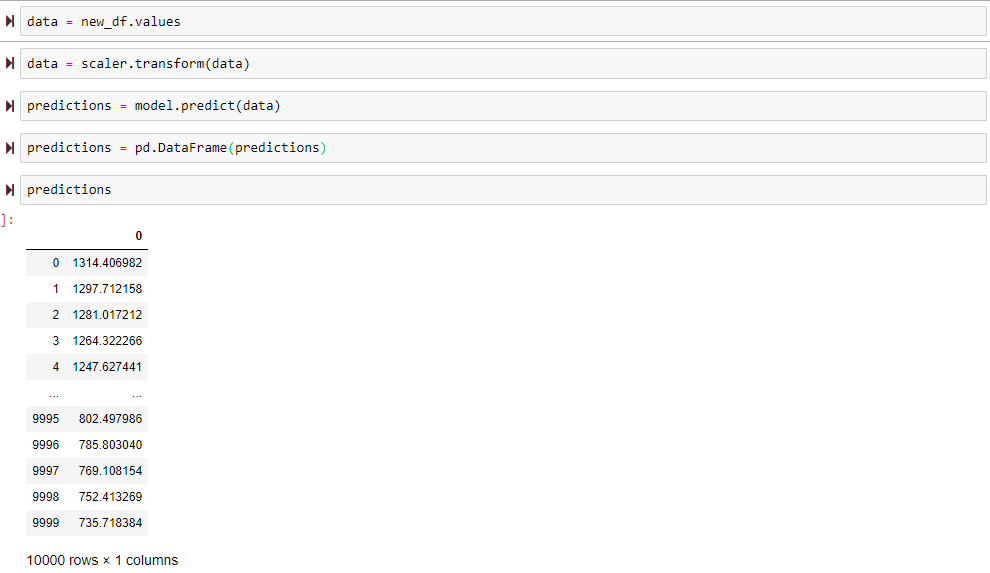Screen dimensions: 990x573
Task: Edit the model.predict(data) code cell
Action: (500, 106)
